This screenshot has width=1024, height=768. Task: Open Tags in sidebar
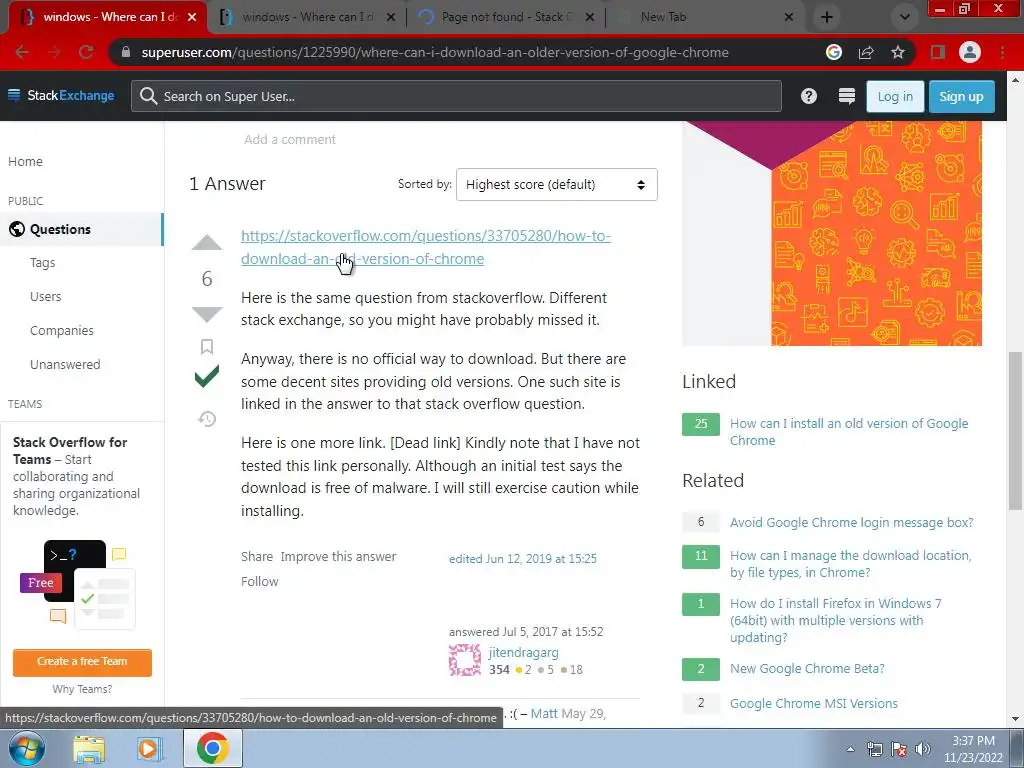coord(42,263)
